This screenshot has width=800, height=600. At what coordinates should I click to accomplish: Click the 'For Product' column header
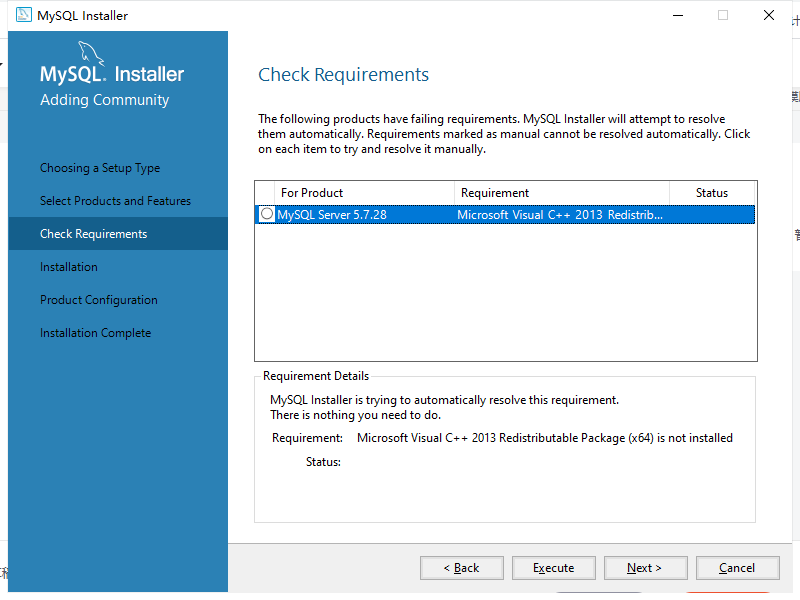pos(313,192)
